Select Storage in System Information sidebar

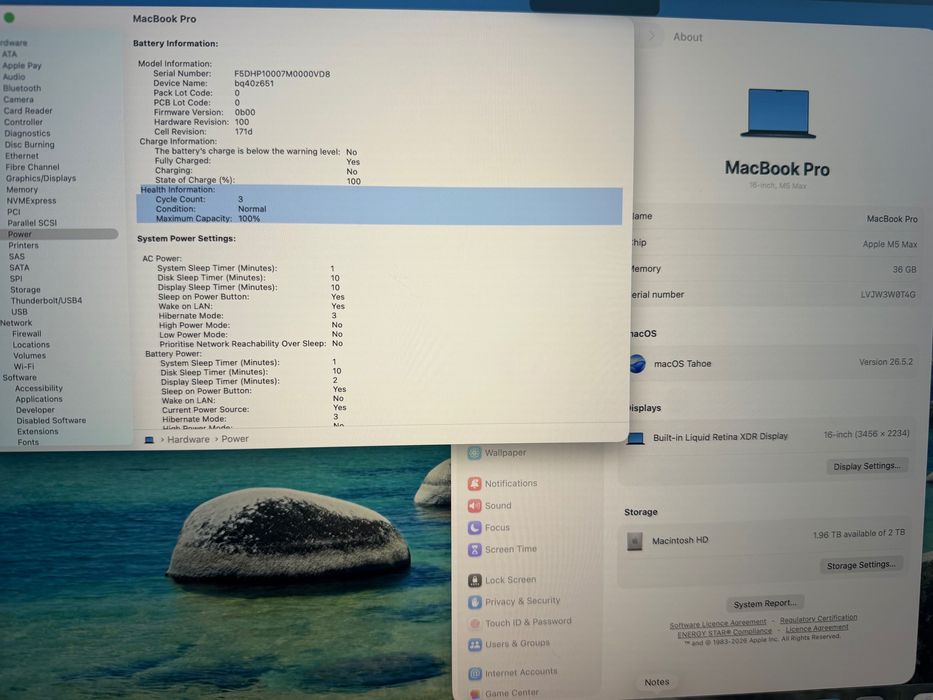click(x=26, y=290)
